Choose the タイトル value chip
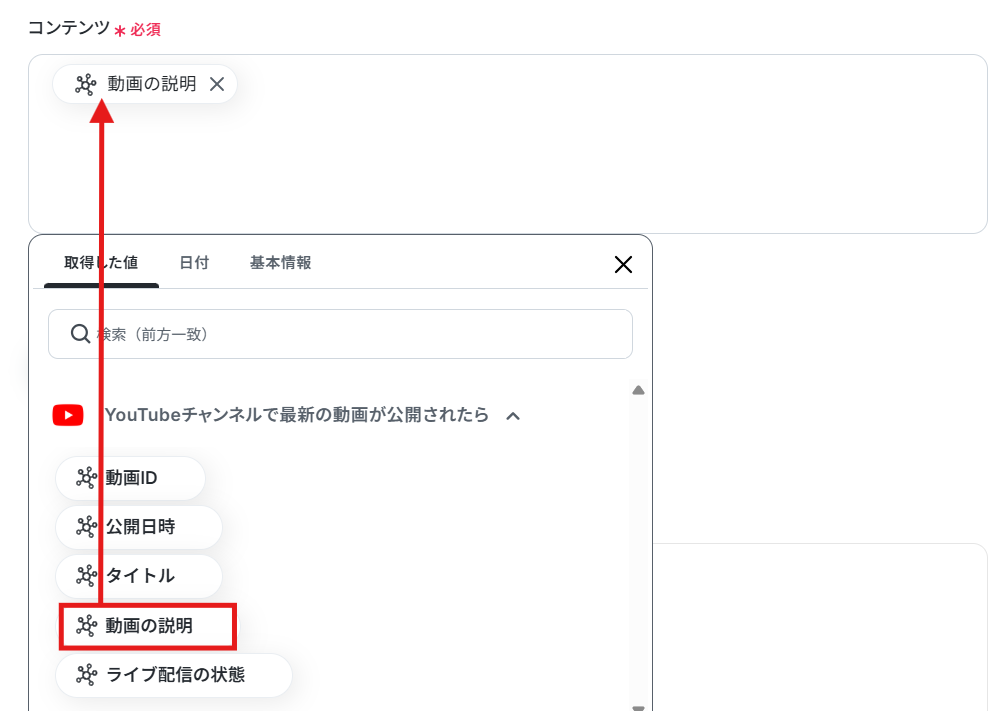 pyautogui.click(x=139, y=576)
